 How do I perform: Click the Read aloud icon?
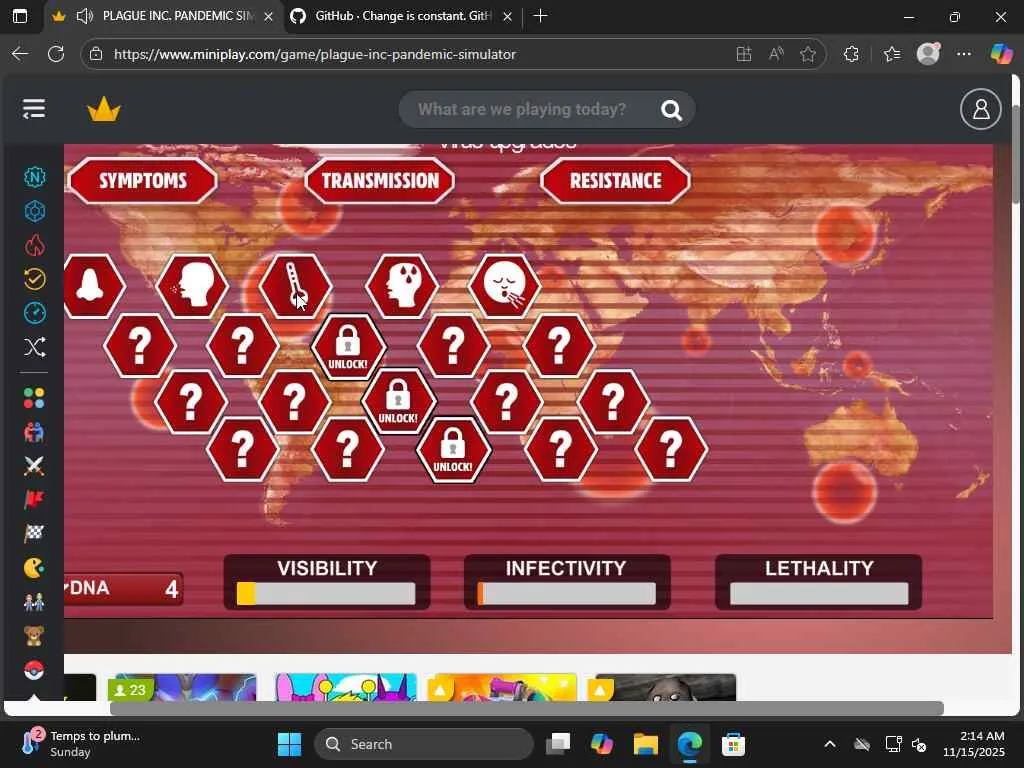(776, 54)
